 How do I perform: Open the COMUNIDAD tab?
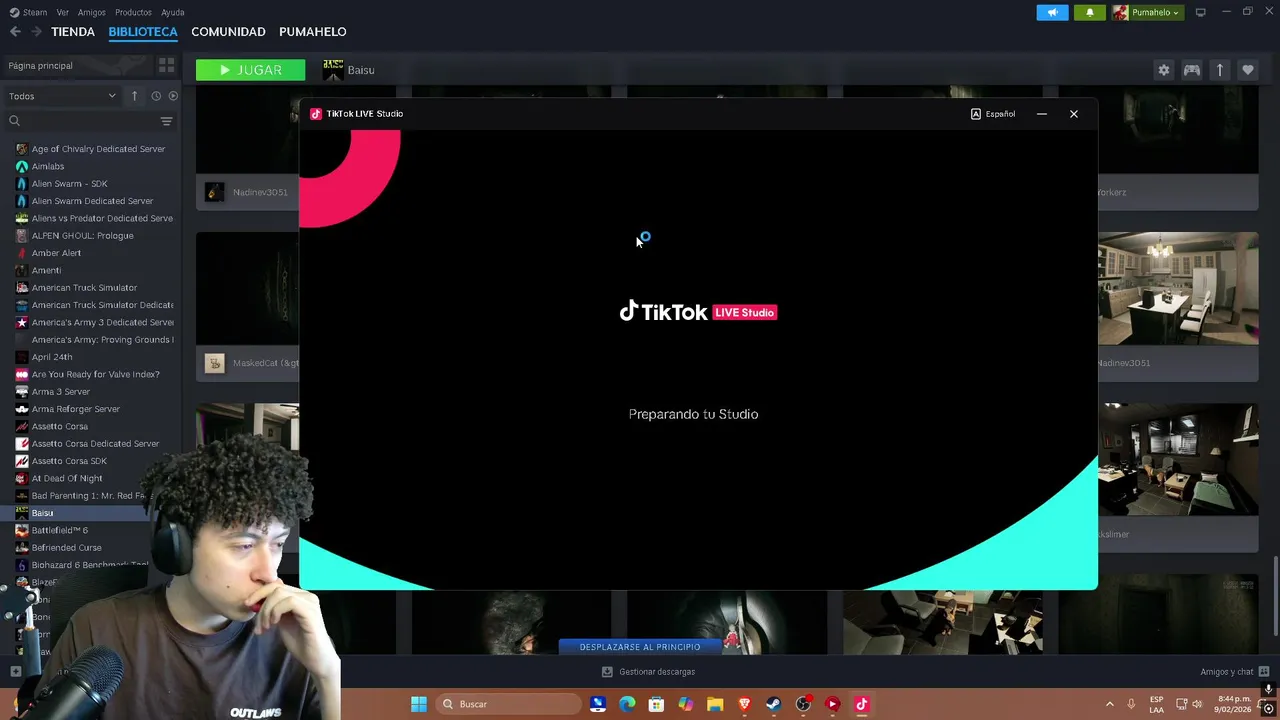[x=228, y=32]
